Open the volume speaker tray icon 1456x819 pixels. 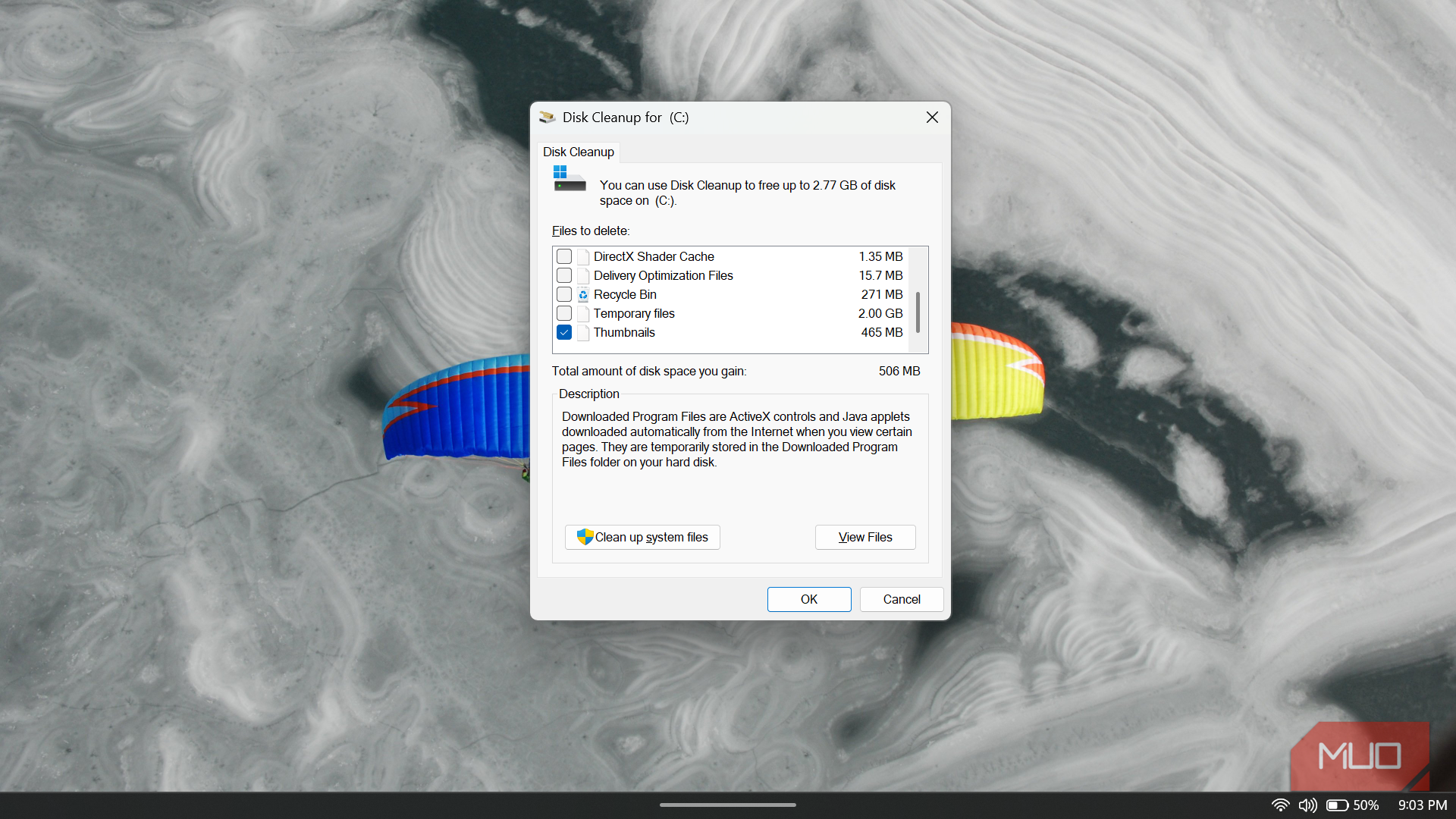coord(1307,805)
